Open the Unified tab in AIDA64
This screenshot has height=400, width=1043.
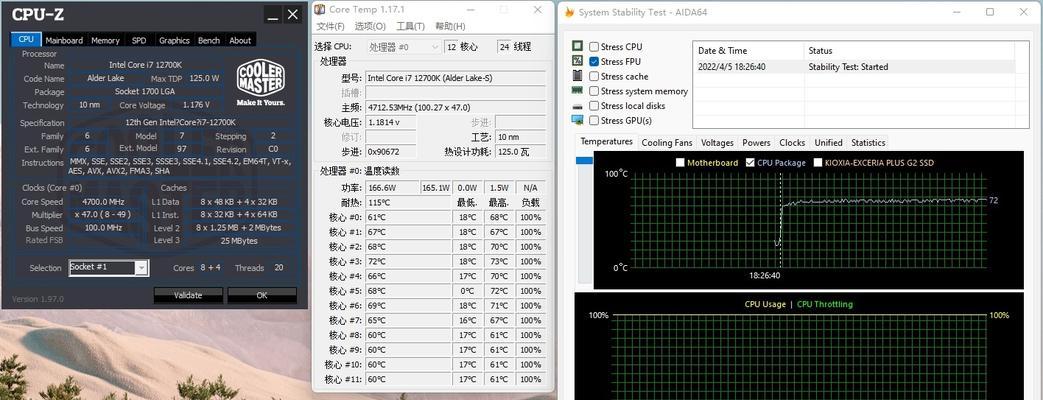tap(828, 142)
